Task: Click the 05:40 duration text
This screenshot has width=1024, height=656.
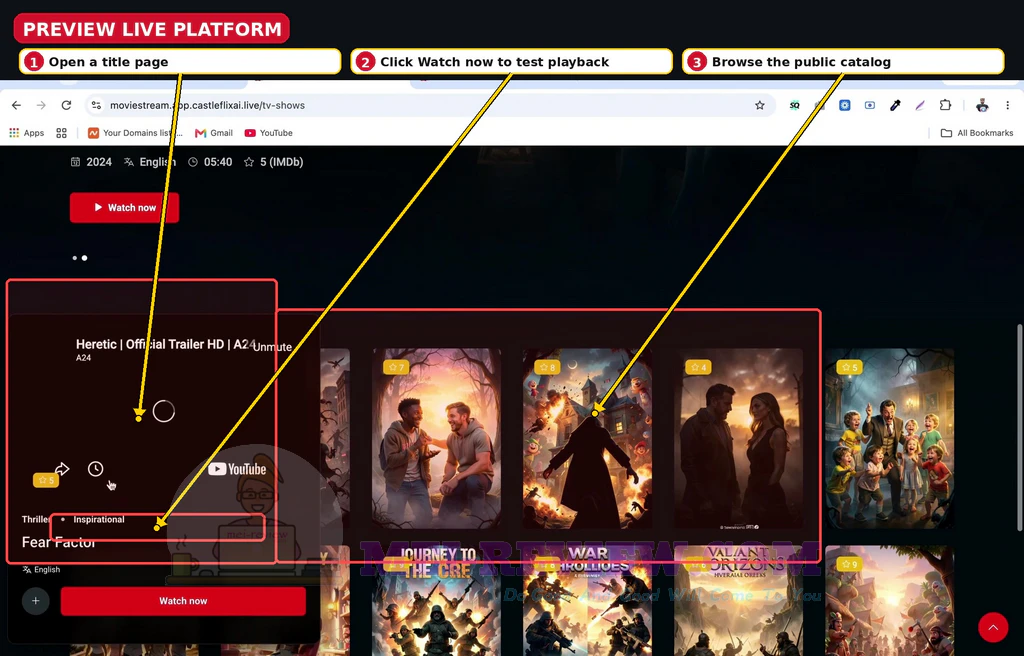Action: coord(217,162)
